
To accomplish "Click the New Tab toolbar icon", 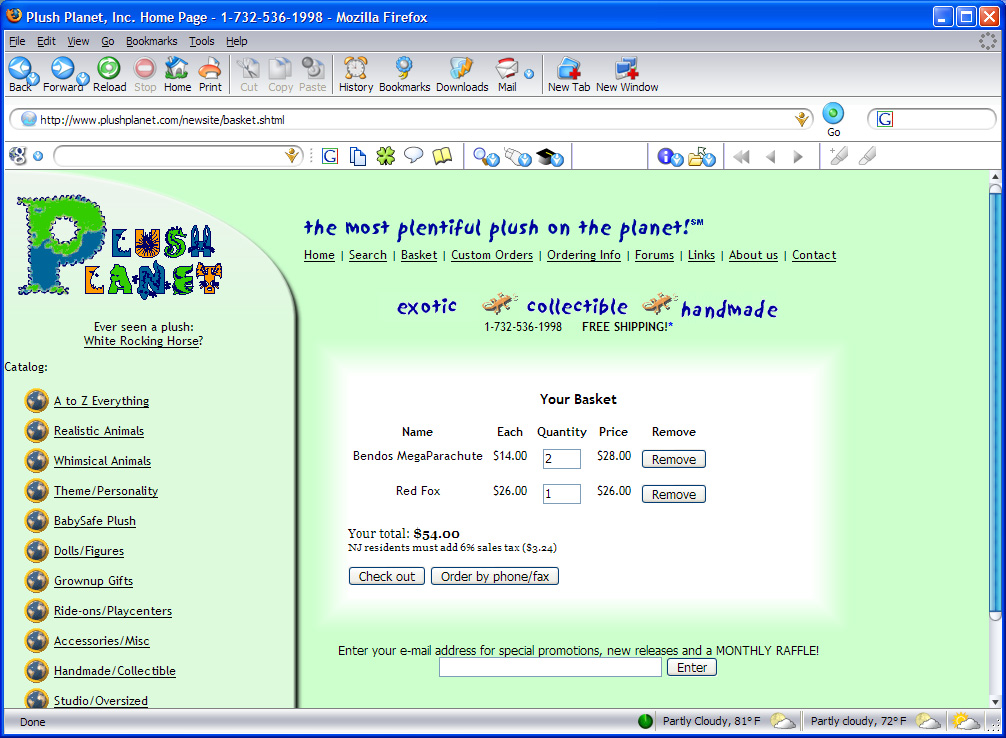I will click(x=568, y=69).
